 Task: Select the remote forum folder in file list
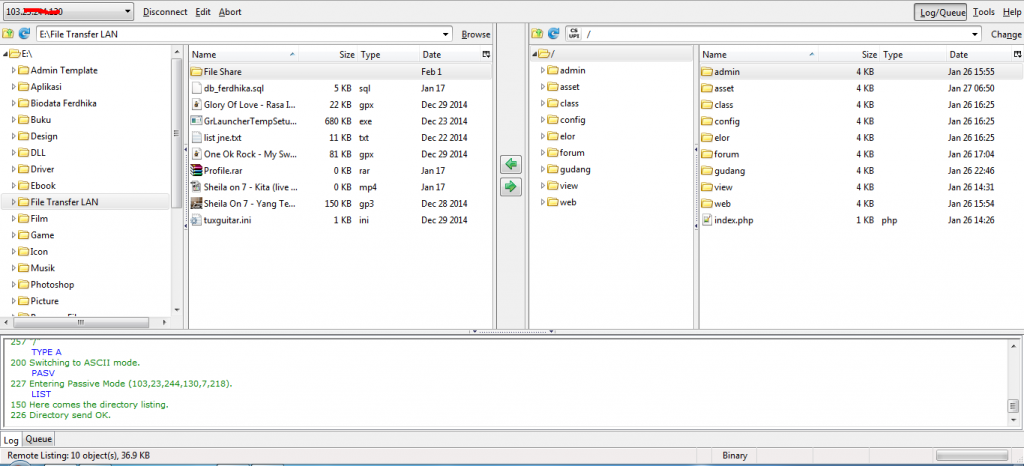861,154
